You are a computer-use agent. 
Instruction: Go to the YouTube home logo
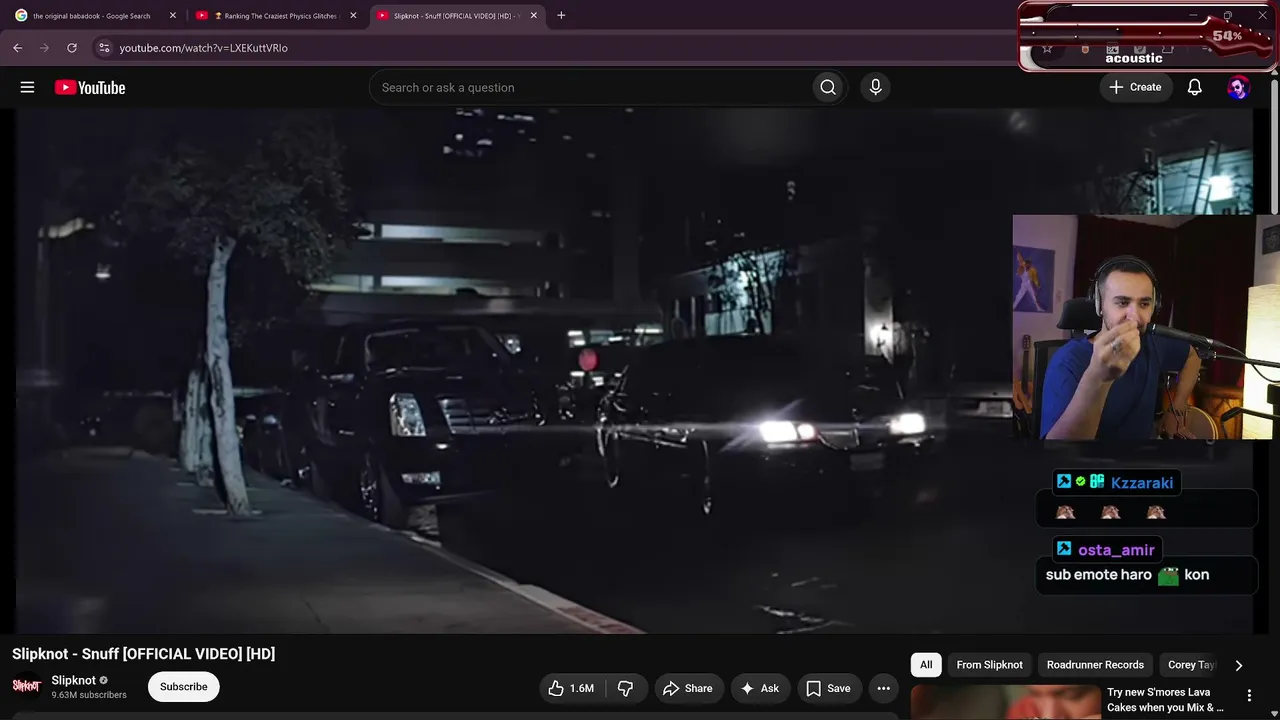click(x=90, y=87)
